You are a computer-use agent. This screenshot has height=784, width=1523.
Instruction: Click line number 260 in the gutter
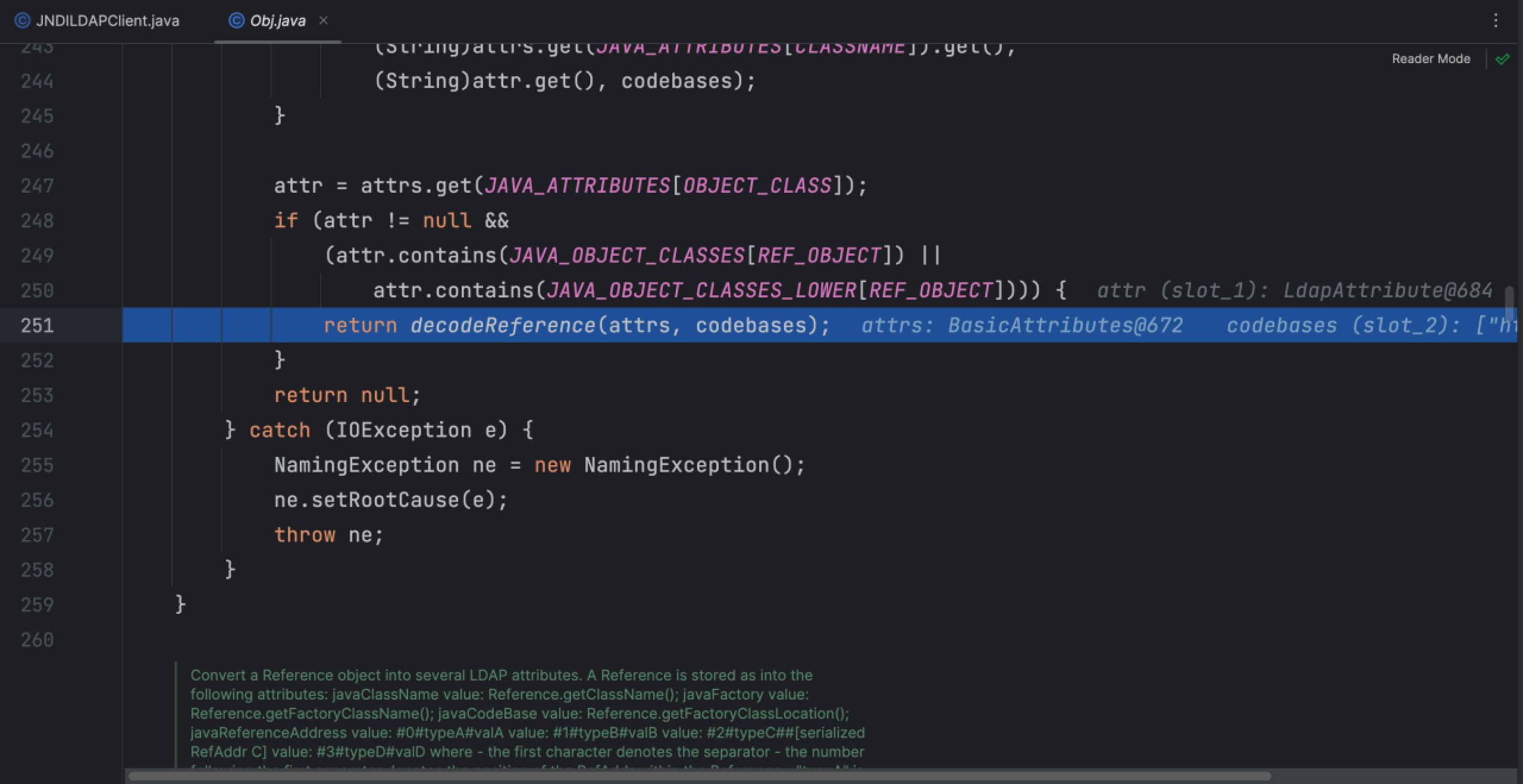tap(37, 640)
